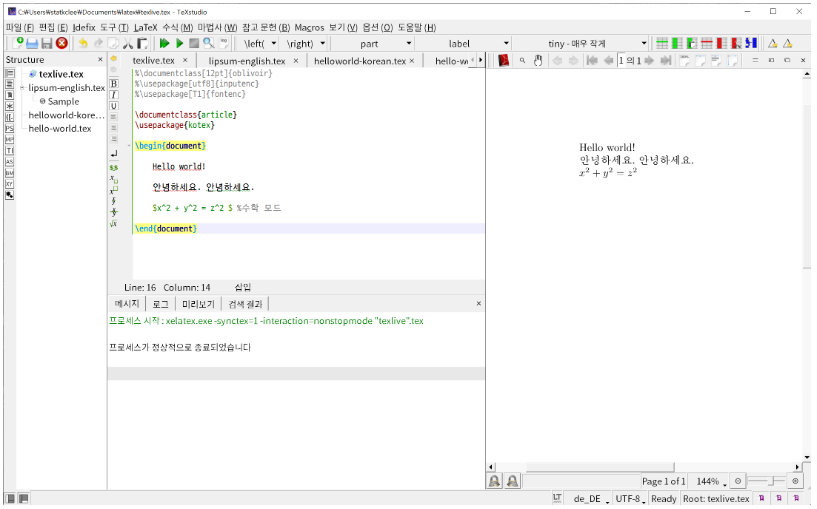Compile with single green play arrow
The width and height of the screenshot is (817, 509).
pyautogui.click(x=179, y=43)
